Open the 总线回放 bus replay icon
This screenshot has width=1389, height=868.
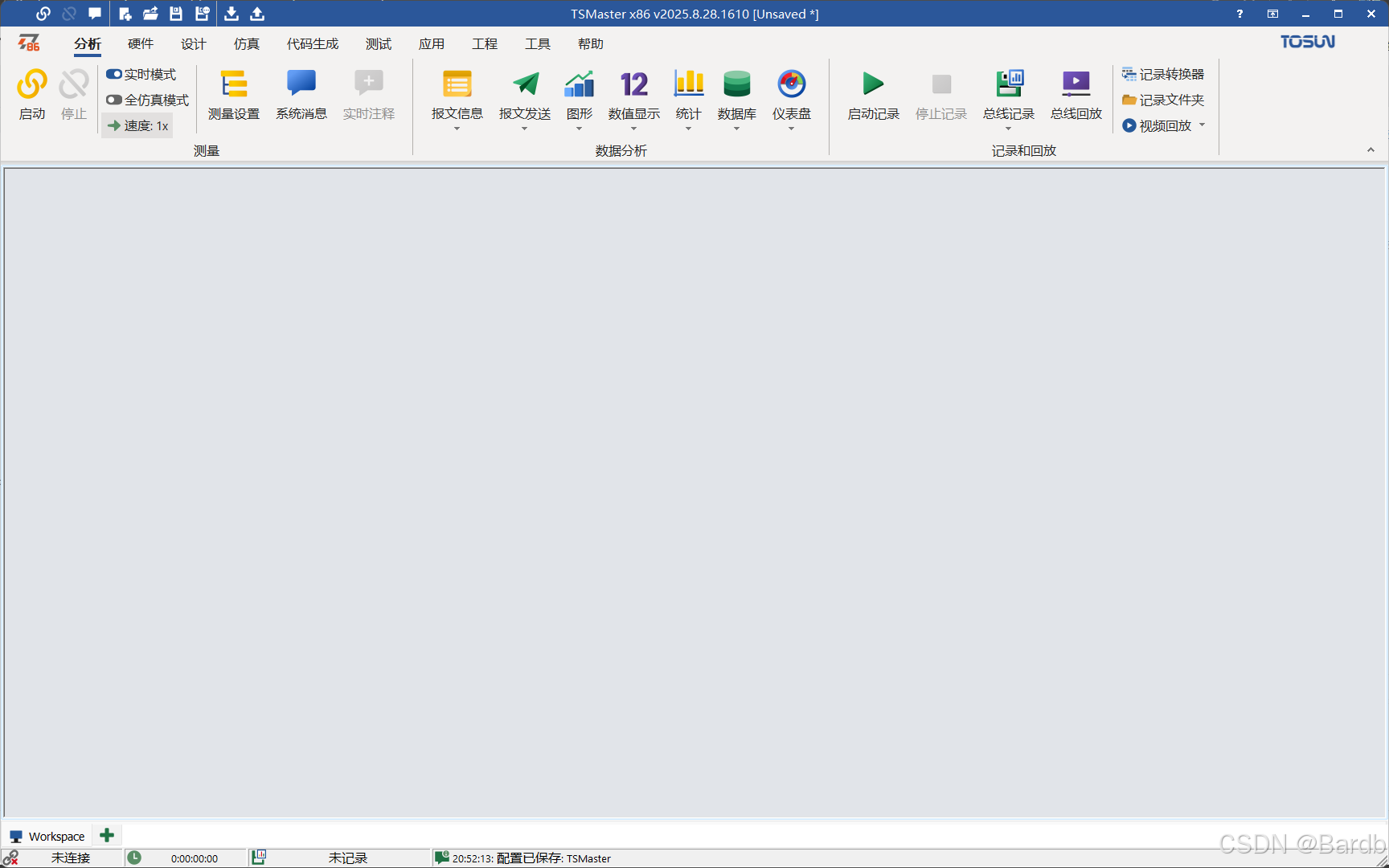1076,84
